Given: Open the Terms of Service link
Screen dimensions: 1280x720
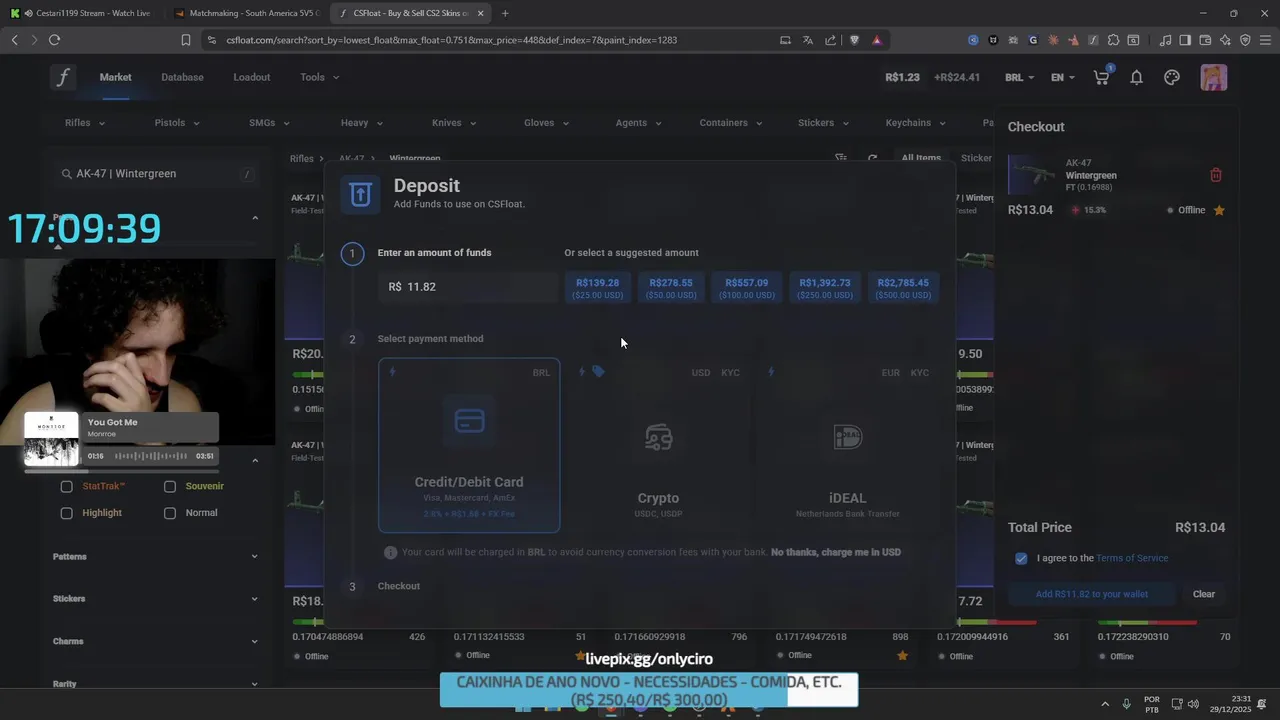Looking at the screenshot, I should 1132,558.
